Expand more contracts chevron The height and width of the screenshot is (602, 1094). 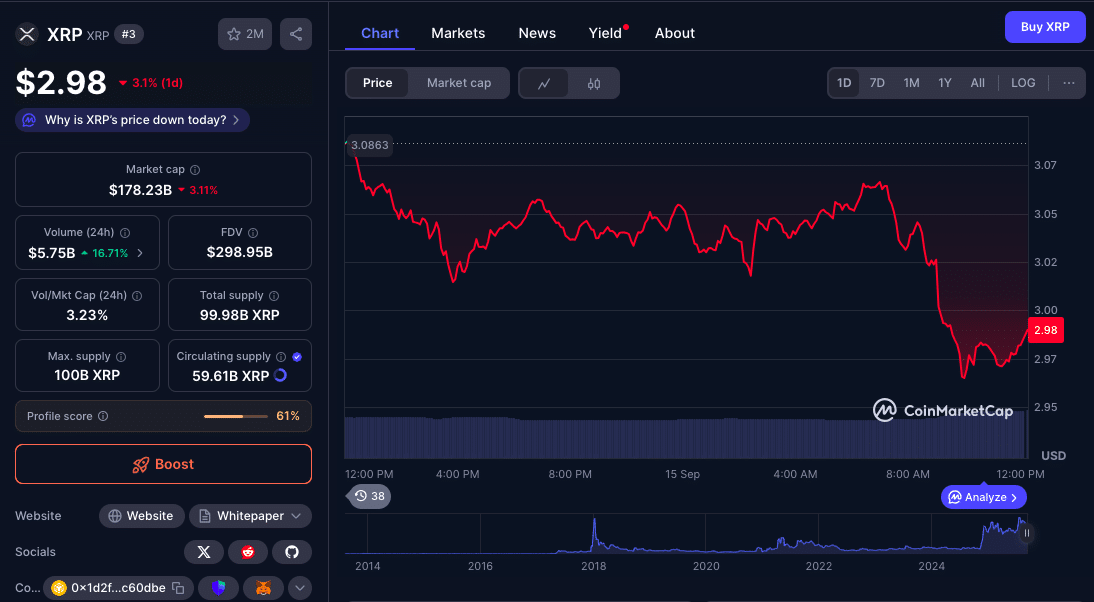299,588
